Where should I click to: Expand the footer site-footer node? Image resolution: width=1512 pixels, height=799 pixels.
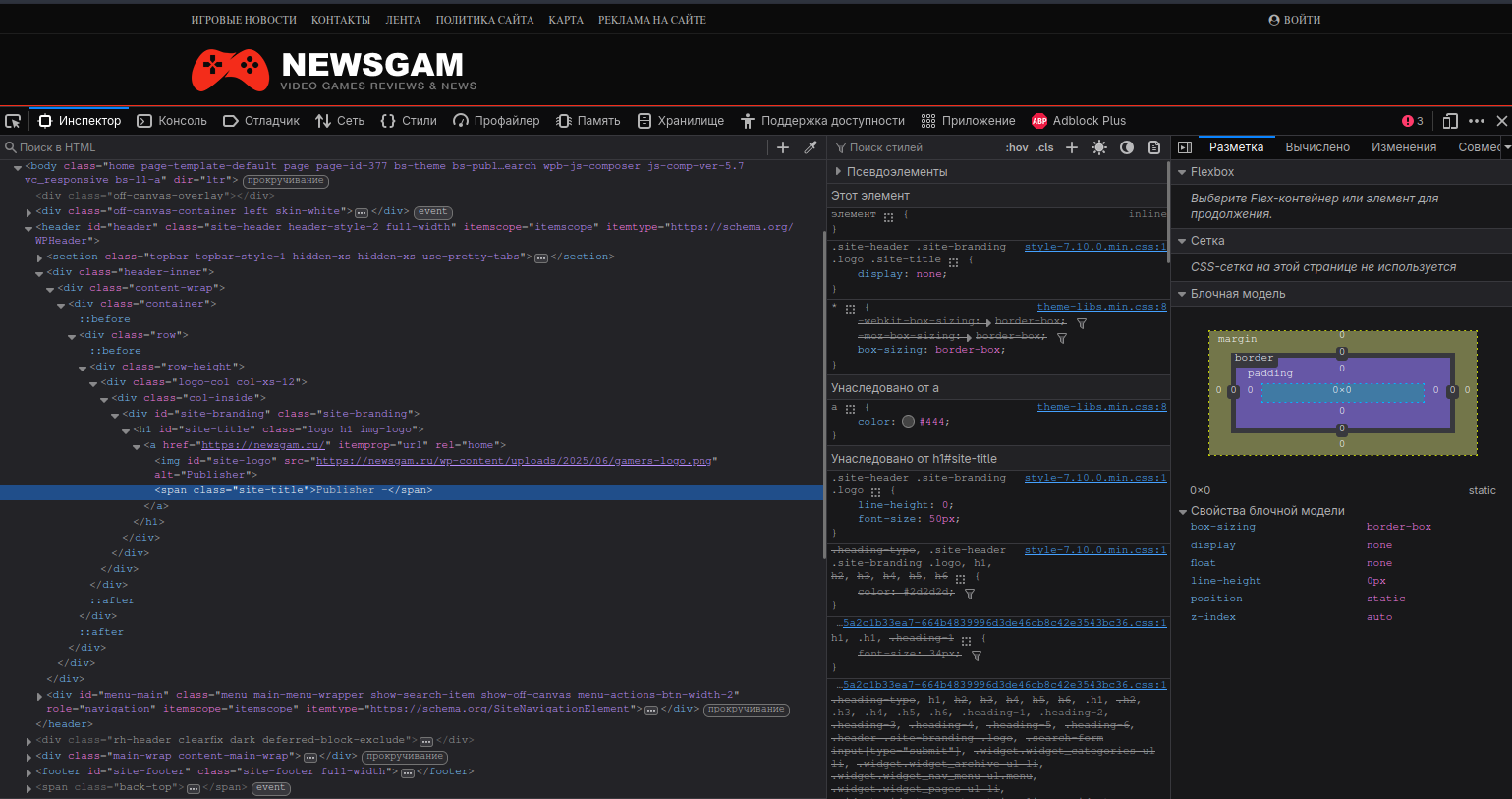pyautogui.click(x=28, y=772)
